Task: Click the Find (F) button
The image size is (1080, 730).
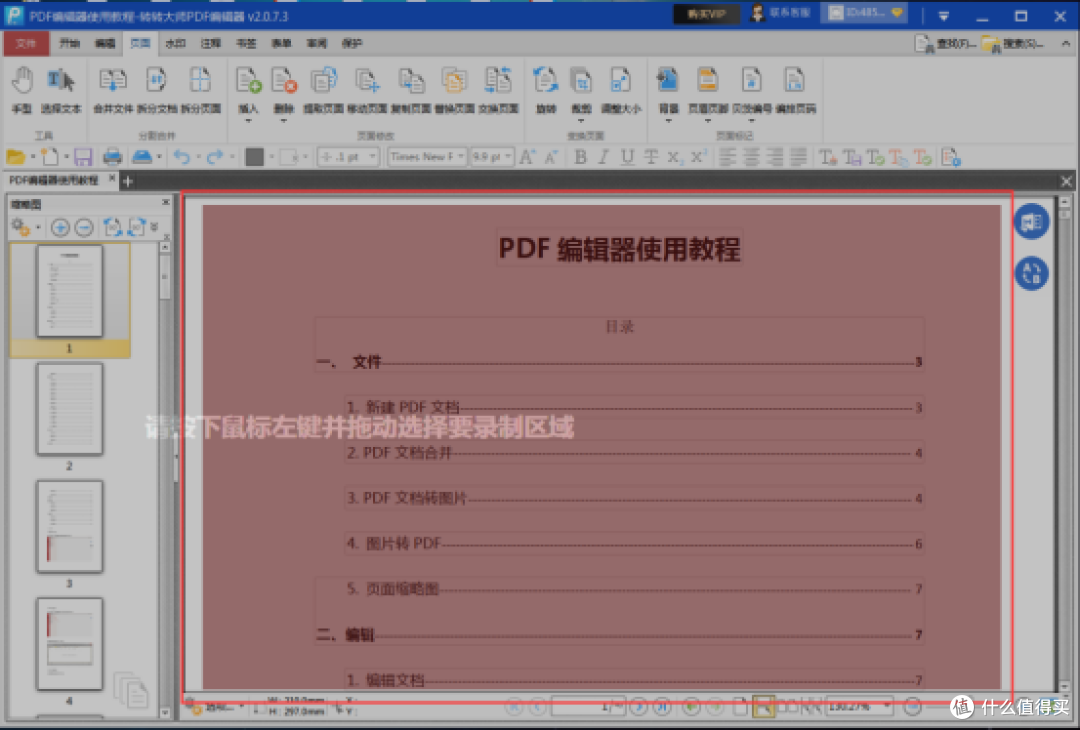Action: click(x=944, y=44)
